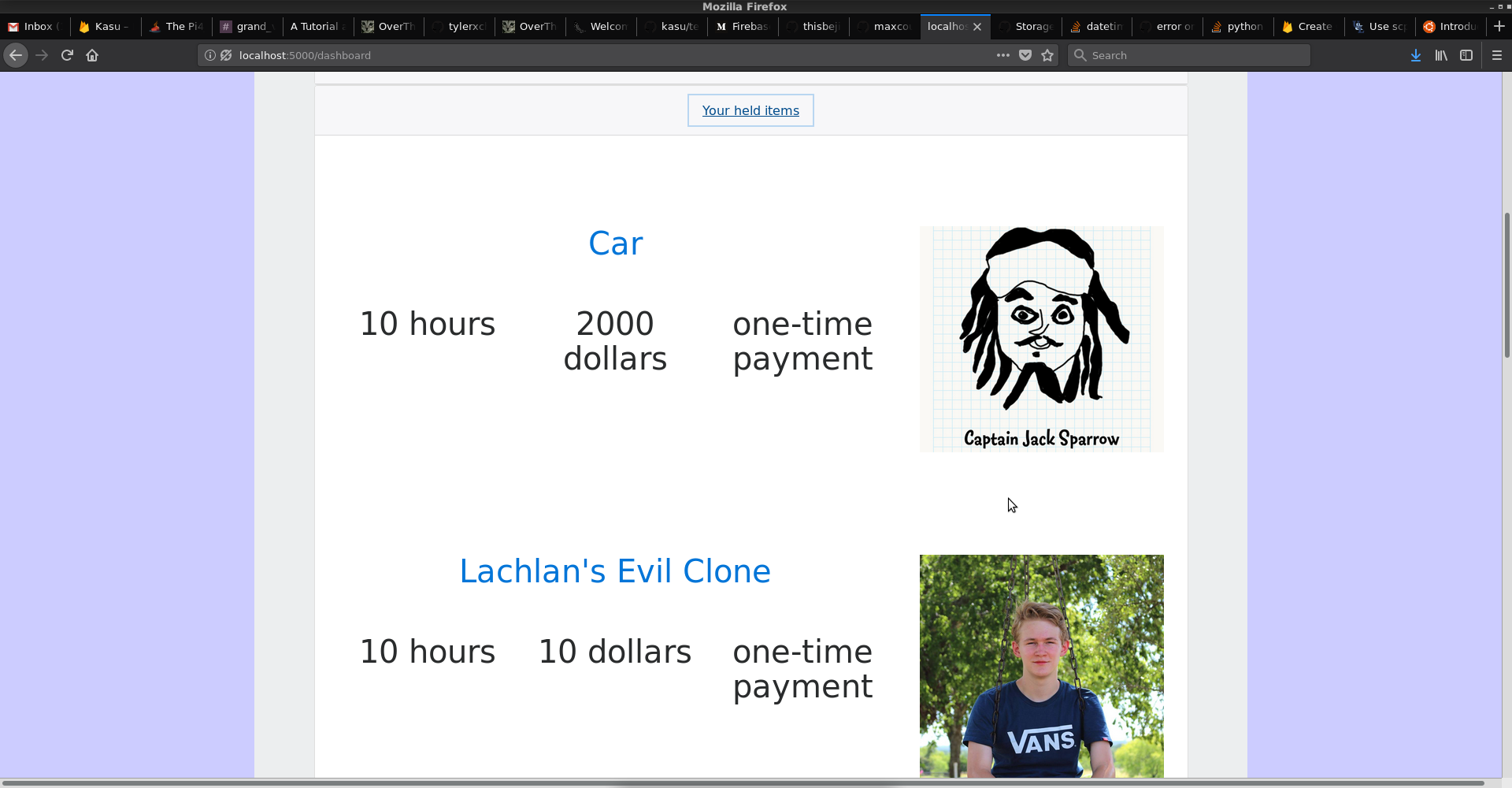The image size is (1512, 788).
Task: Switch to the Firebas Medium tab
Action: 743,26
